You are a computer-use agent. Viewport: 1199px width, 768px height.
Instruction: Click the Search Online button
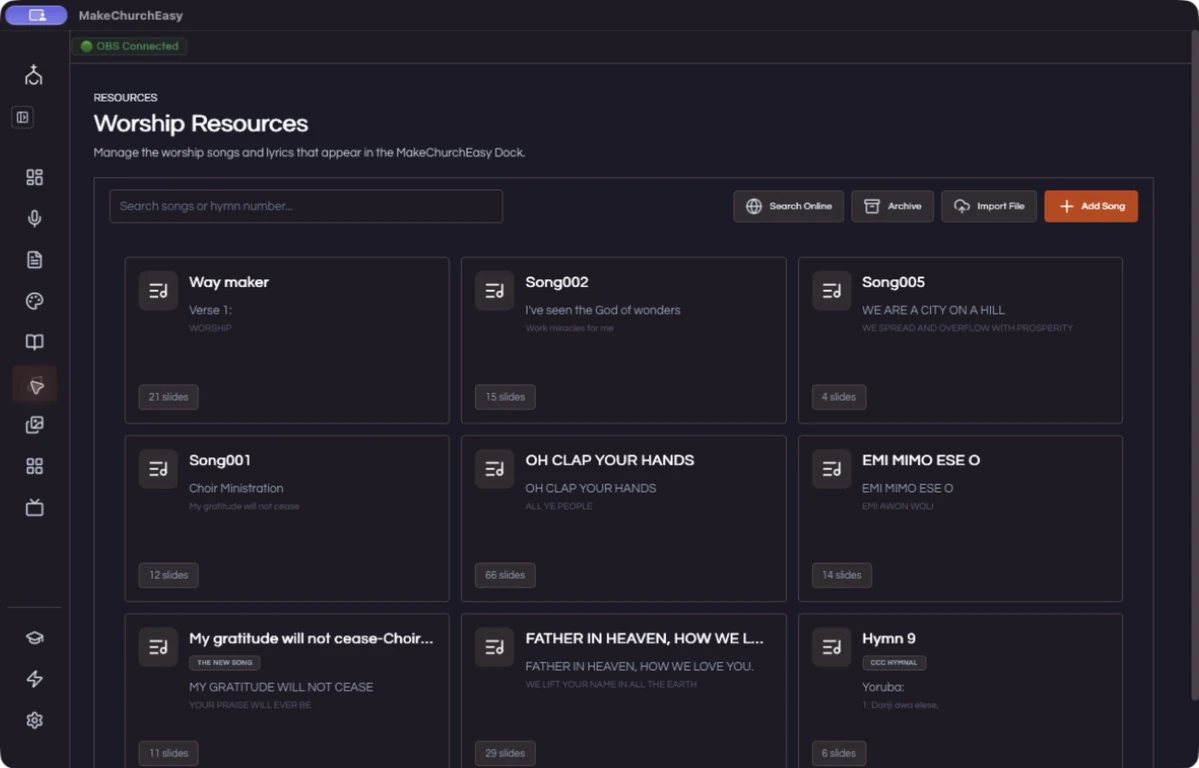coord(788,207)
